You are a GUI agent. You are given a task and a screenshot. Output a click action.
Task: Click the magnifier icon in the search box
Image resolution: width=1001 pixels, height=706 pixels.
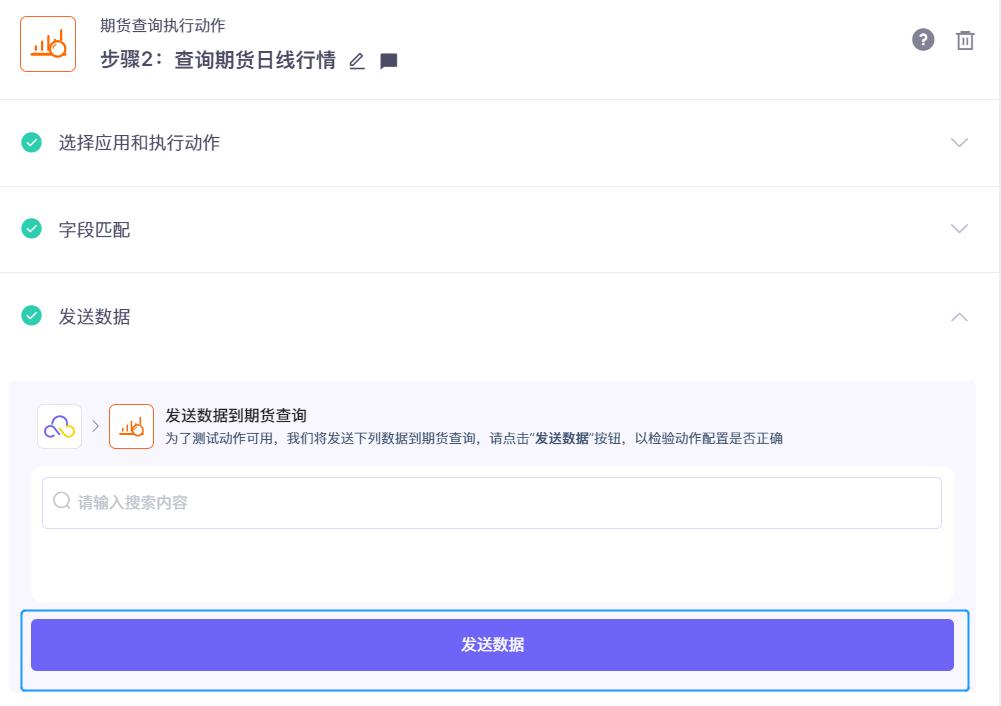tap(61, 502)
